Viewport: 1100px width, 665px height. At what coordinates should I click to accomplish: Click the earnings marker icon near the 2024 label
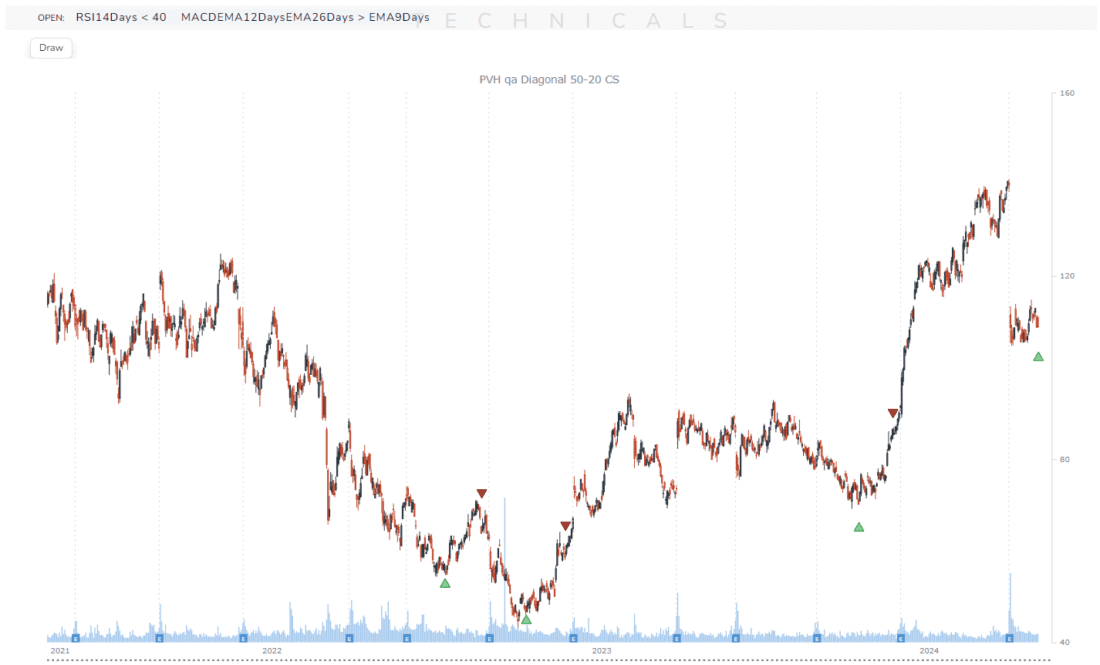[899, 639]
